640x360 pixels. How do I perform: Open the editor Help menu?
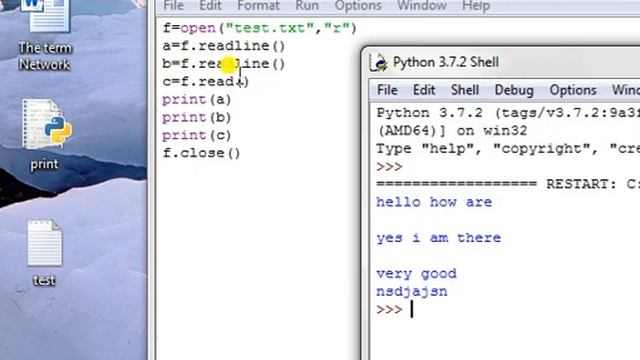pyautogui.click(x=476, y=6)
